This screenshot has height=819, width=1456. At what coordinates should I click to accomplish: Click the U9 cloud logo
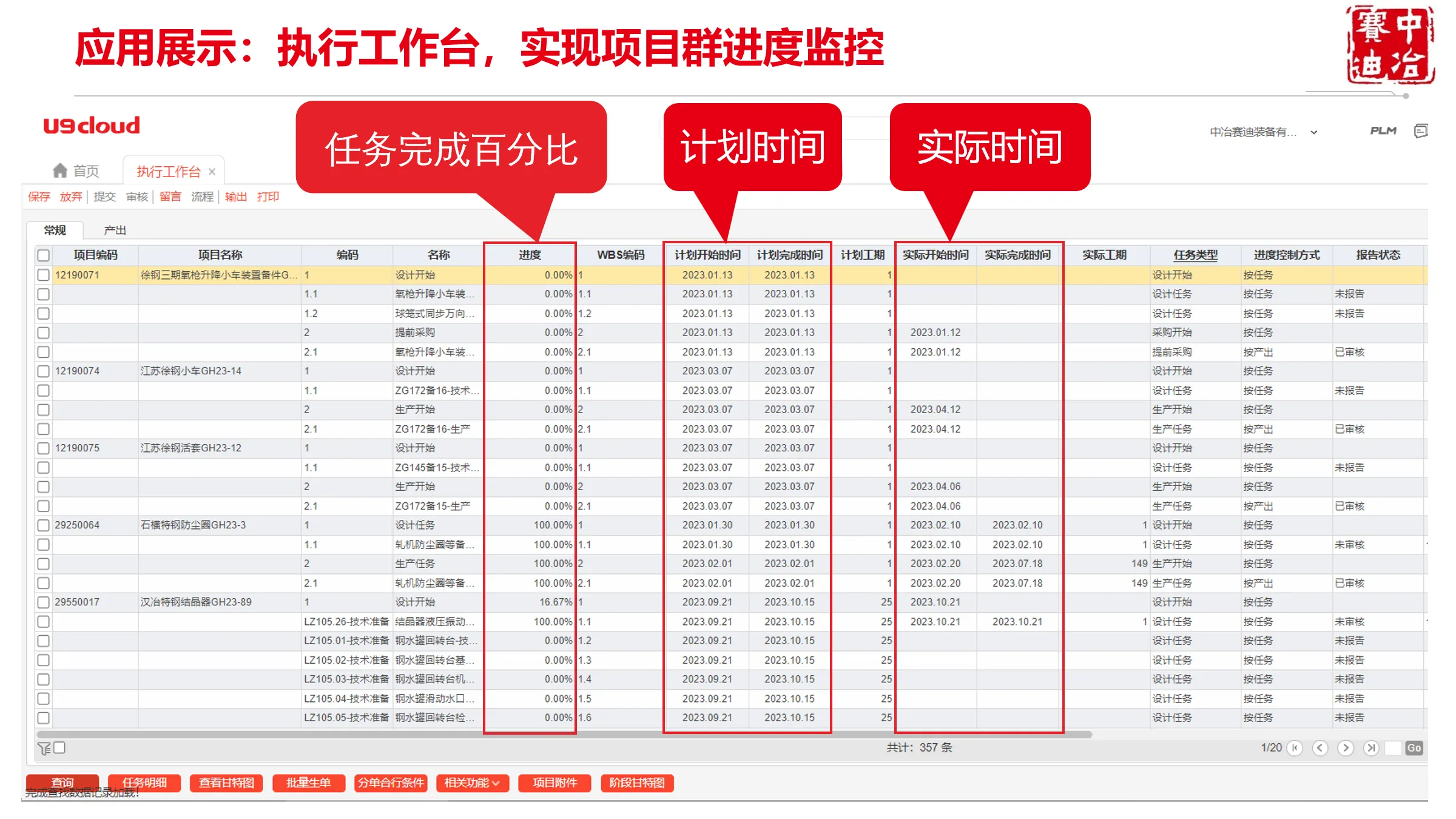coord(92,126)
